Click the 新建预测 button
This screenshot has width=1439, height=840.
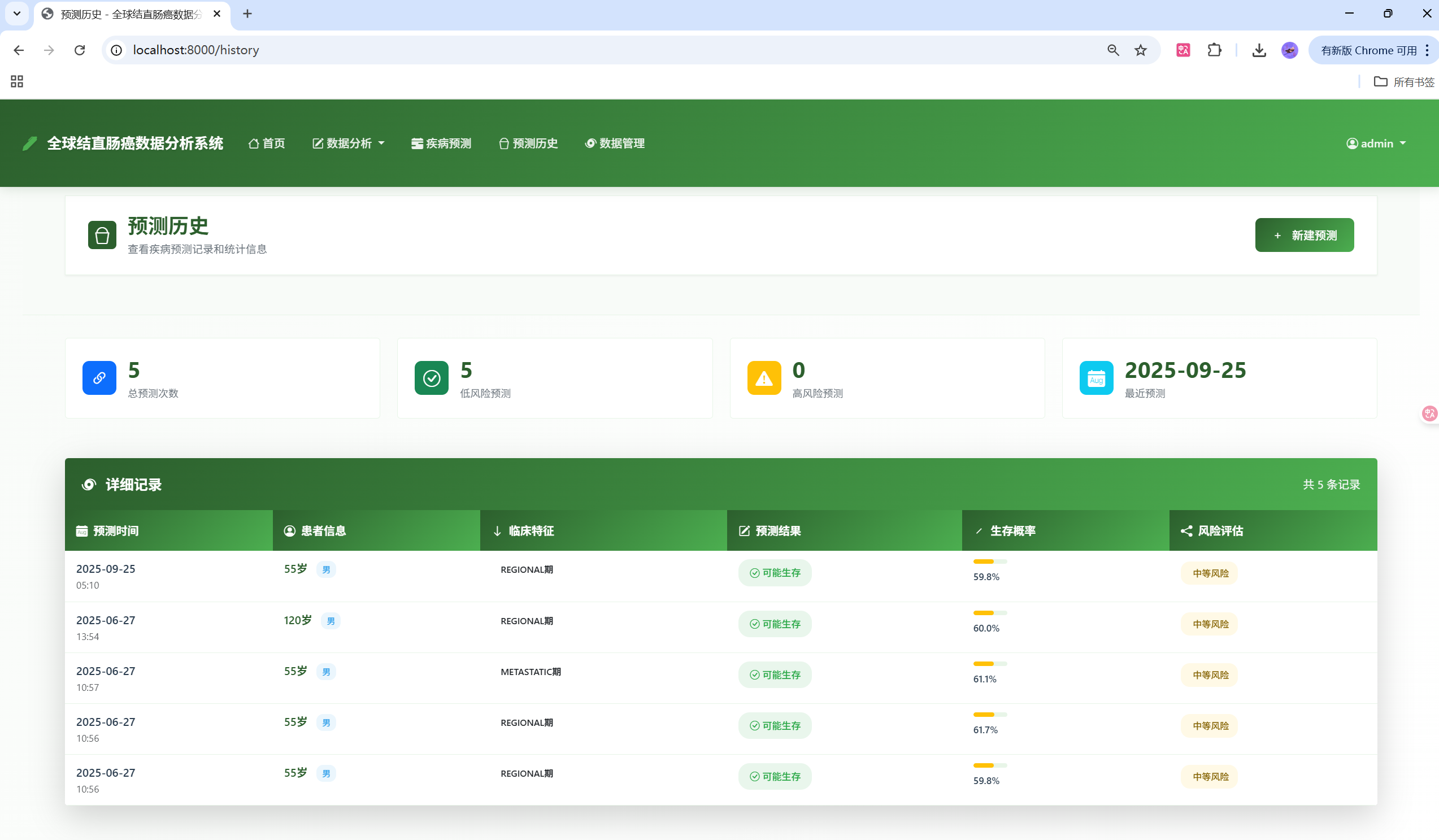tap(1303, 234)
